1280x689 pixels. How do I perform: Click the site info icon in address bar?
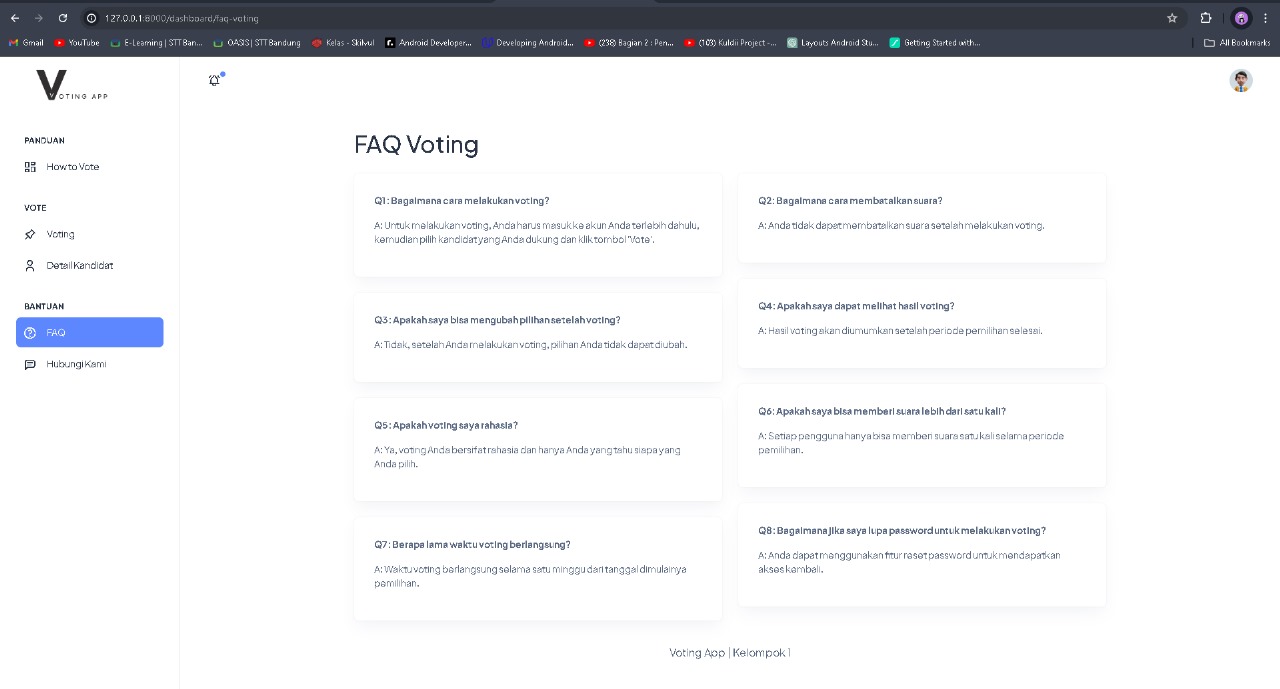[91, 18]
